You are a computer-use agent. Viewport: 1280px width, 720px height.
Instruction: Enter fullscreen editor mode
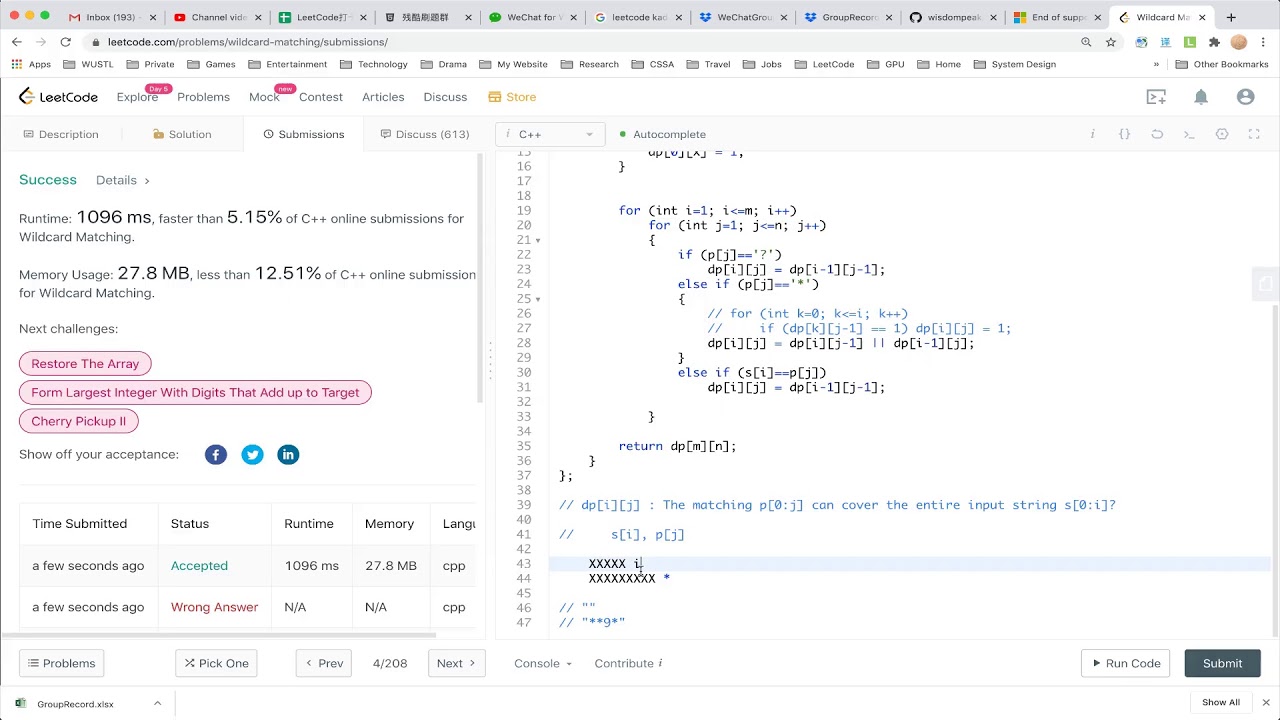tap(1254, 134)
